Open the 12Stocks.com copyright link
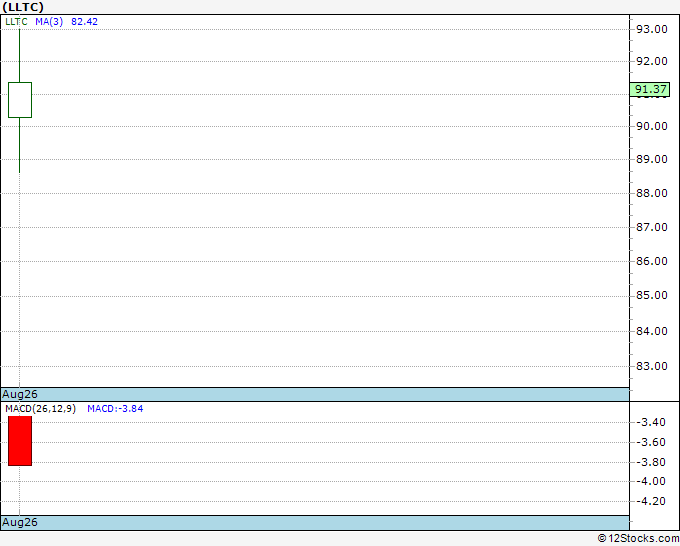The image size is (680, 546). pyautogui.click(x=638, y=539)
